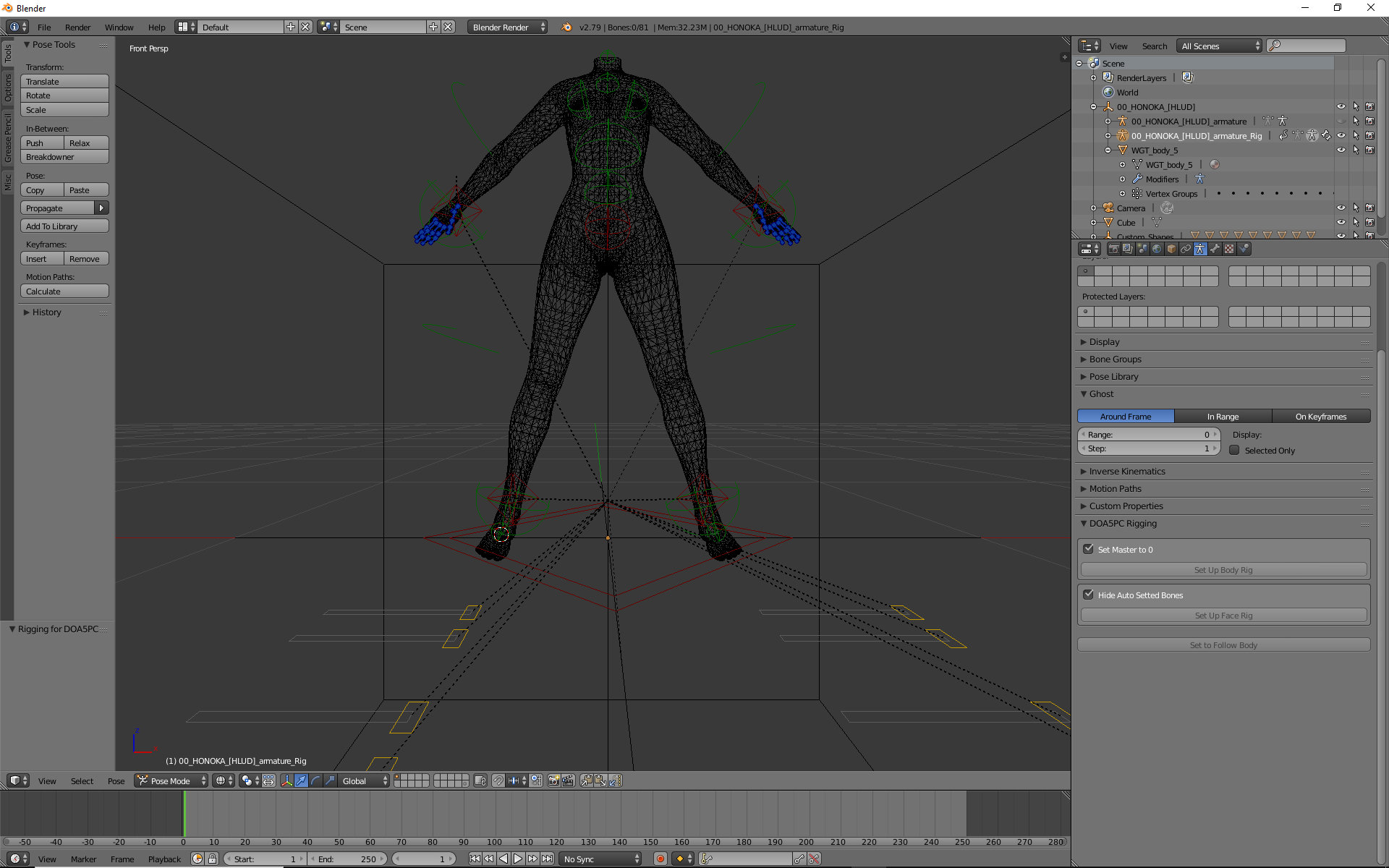Jump to the last frame of the timeline

pyautogui.click(x=547, y=859)
